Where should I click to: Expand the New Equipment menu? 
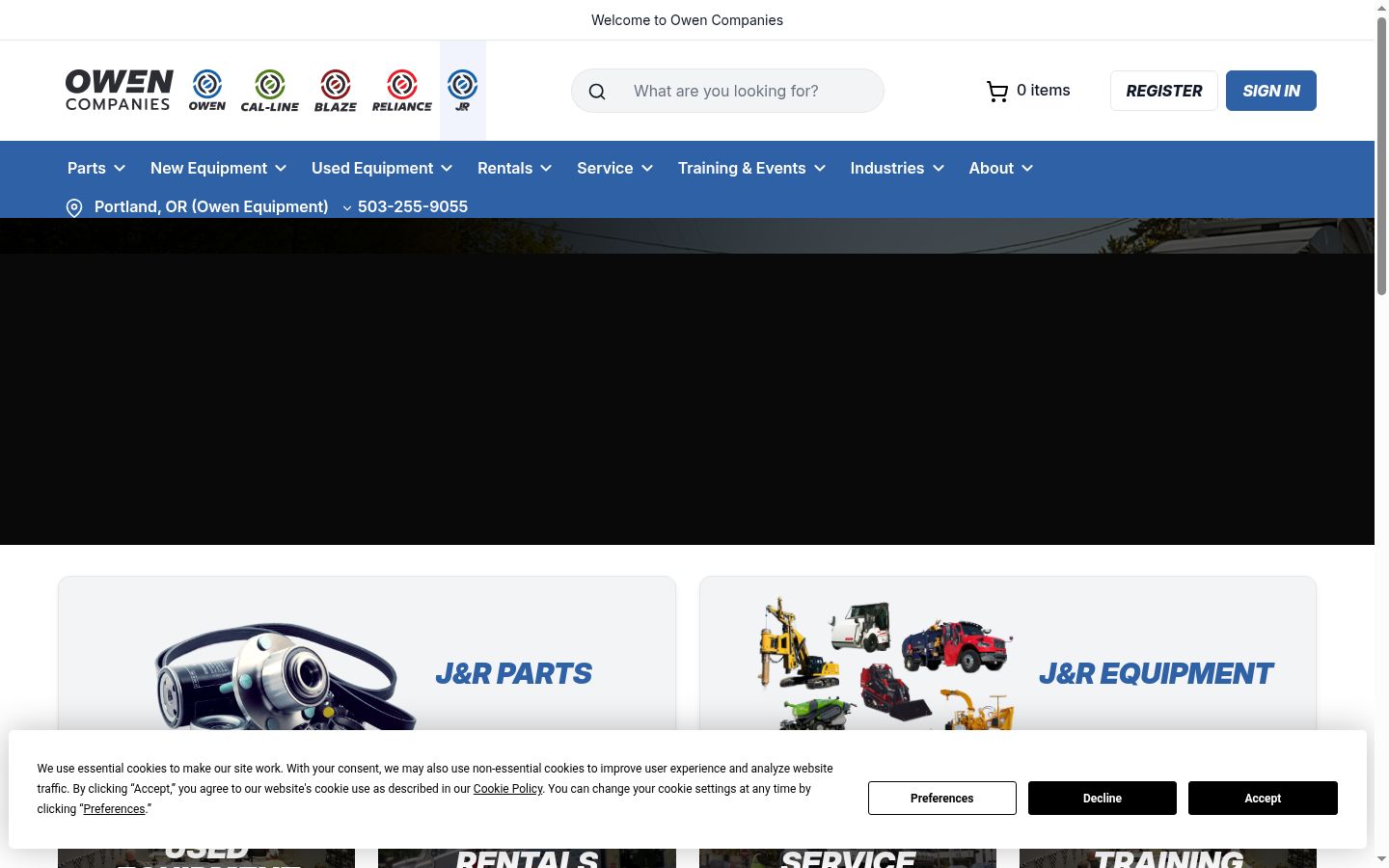[x=219, y=168]
